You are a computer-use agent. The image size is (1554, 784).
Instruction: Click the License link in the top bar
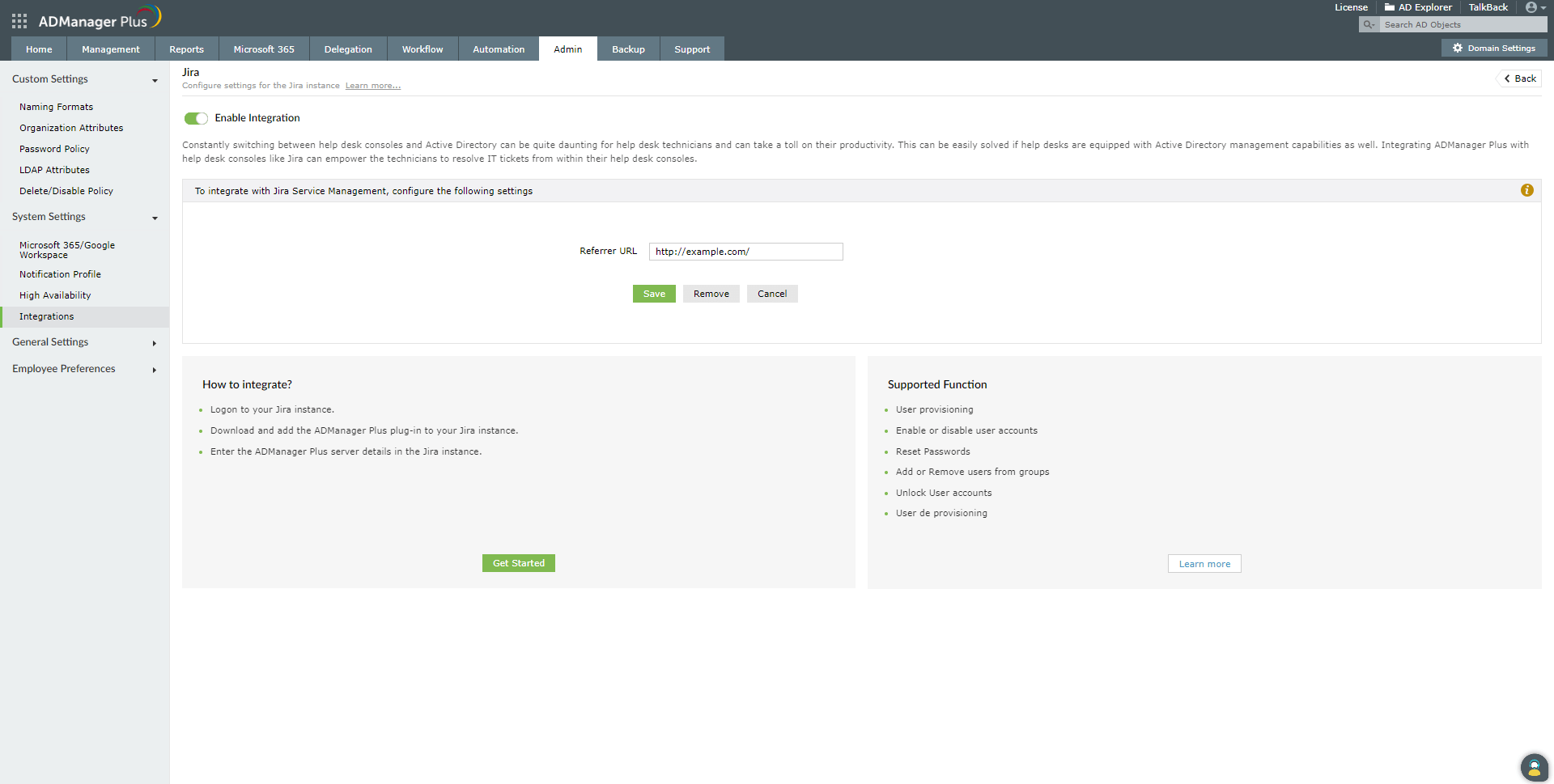(x=1352, y=7)
